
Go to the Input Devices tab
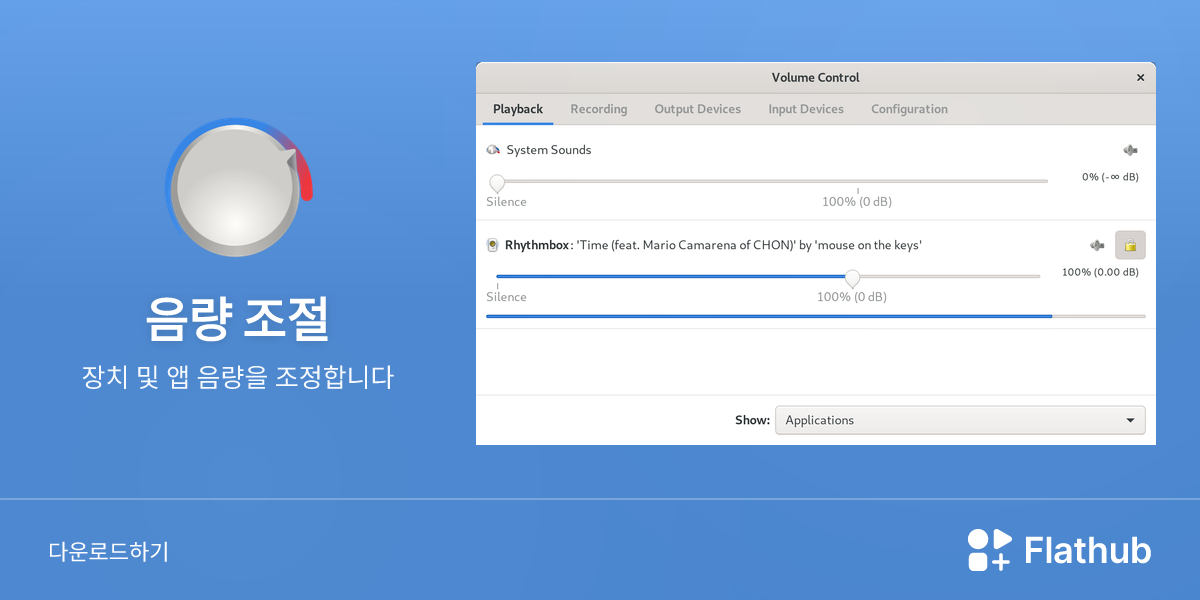[806, 109]
